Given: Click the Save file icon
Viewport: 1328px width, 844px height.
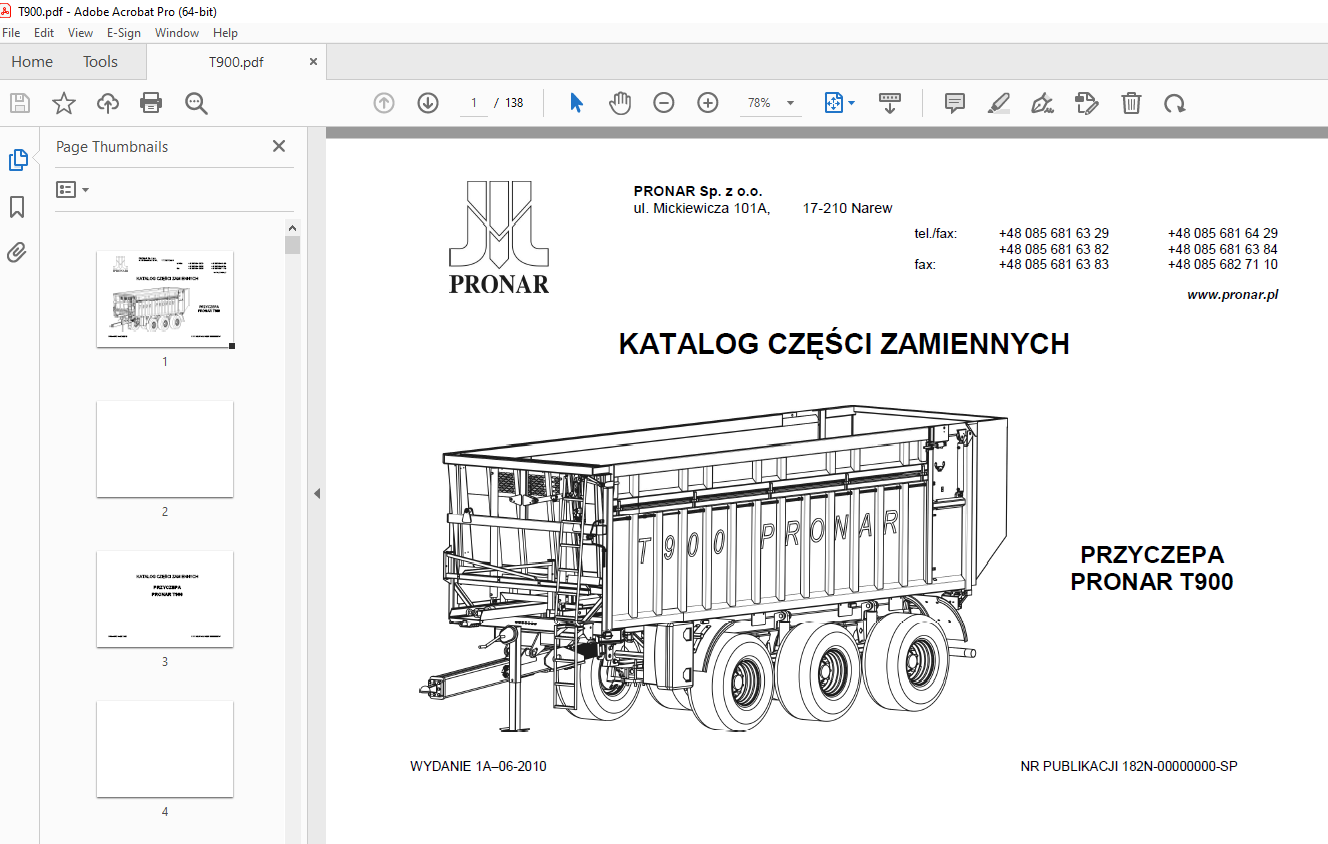Looking at the screenshot, I should click(x=20, y=103).
